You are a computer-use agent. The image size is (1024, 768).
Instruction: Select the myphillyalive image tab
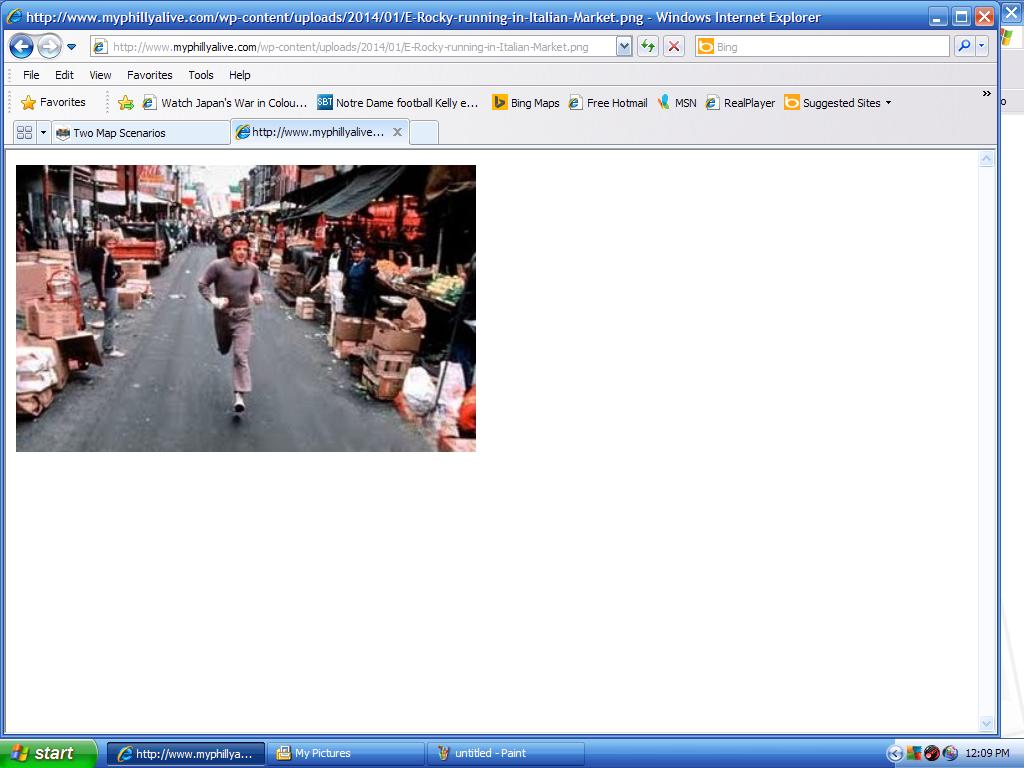click(311, 132)
